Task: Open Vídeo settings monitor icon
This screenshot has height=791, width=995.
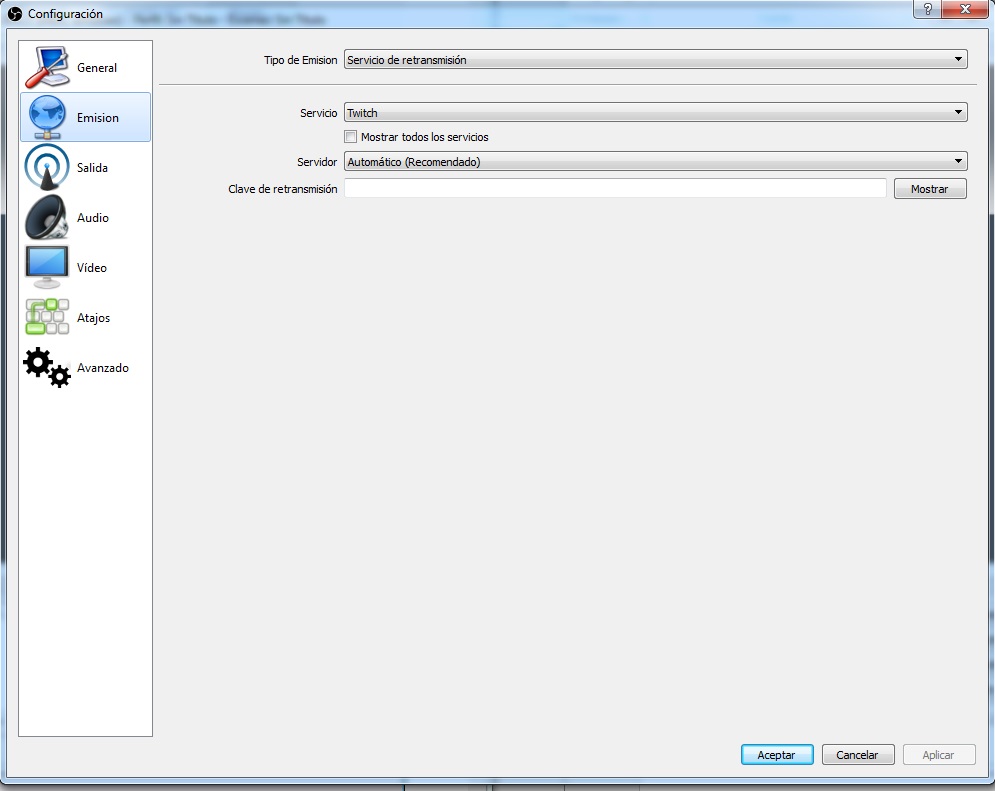Action: pyautogui.click(x=46, y=267)
